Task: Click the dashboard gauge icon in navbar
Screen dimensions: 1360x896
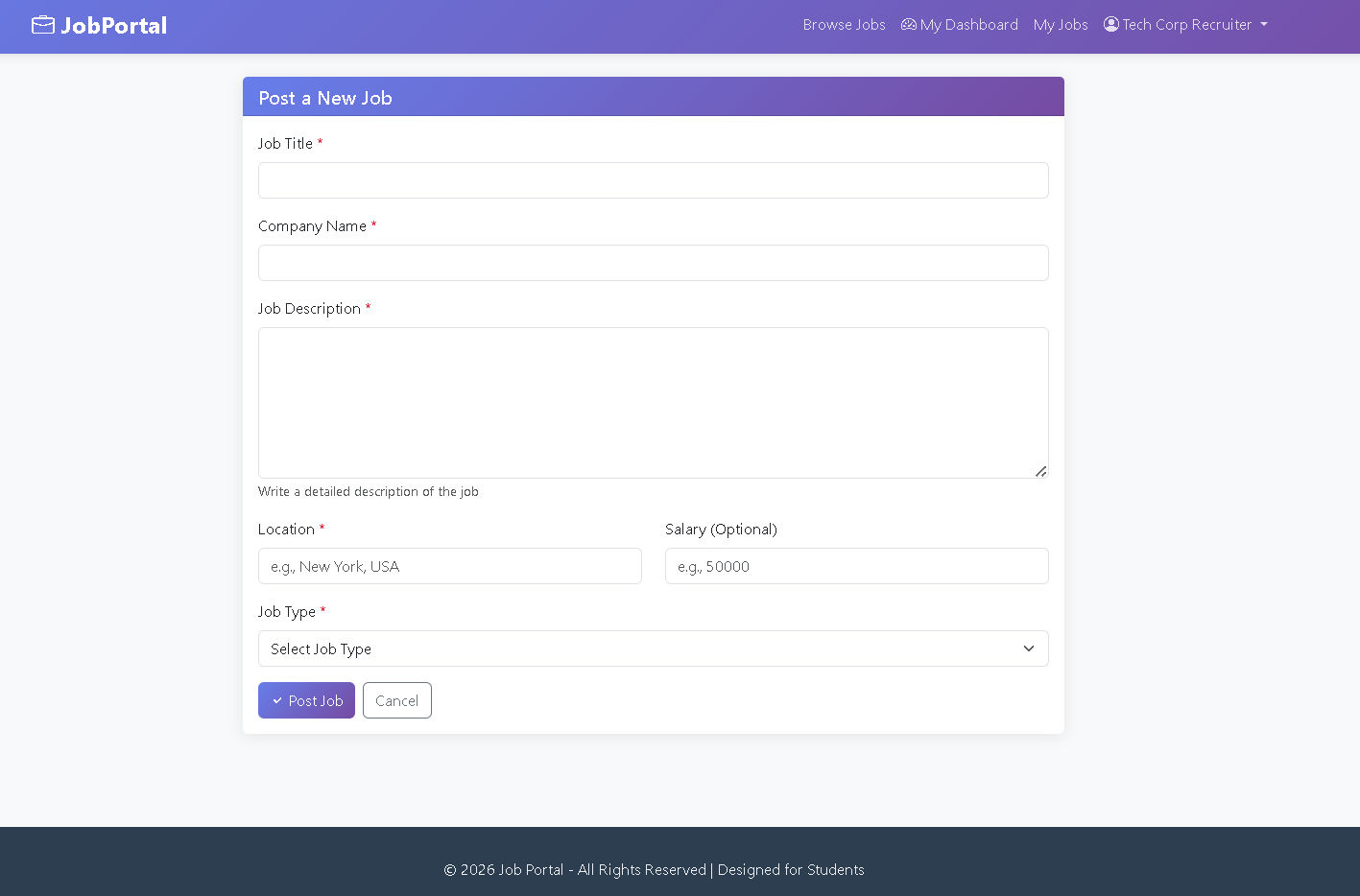Action: (x=908, y=25)
